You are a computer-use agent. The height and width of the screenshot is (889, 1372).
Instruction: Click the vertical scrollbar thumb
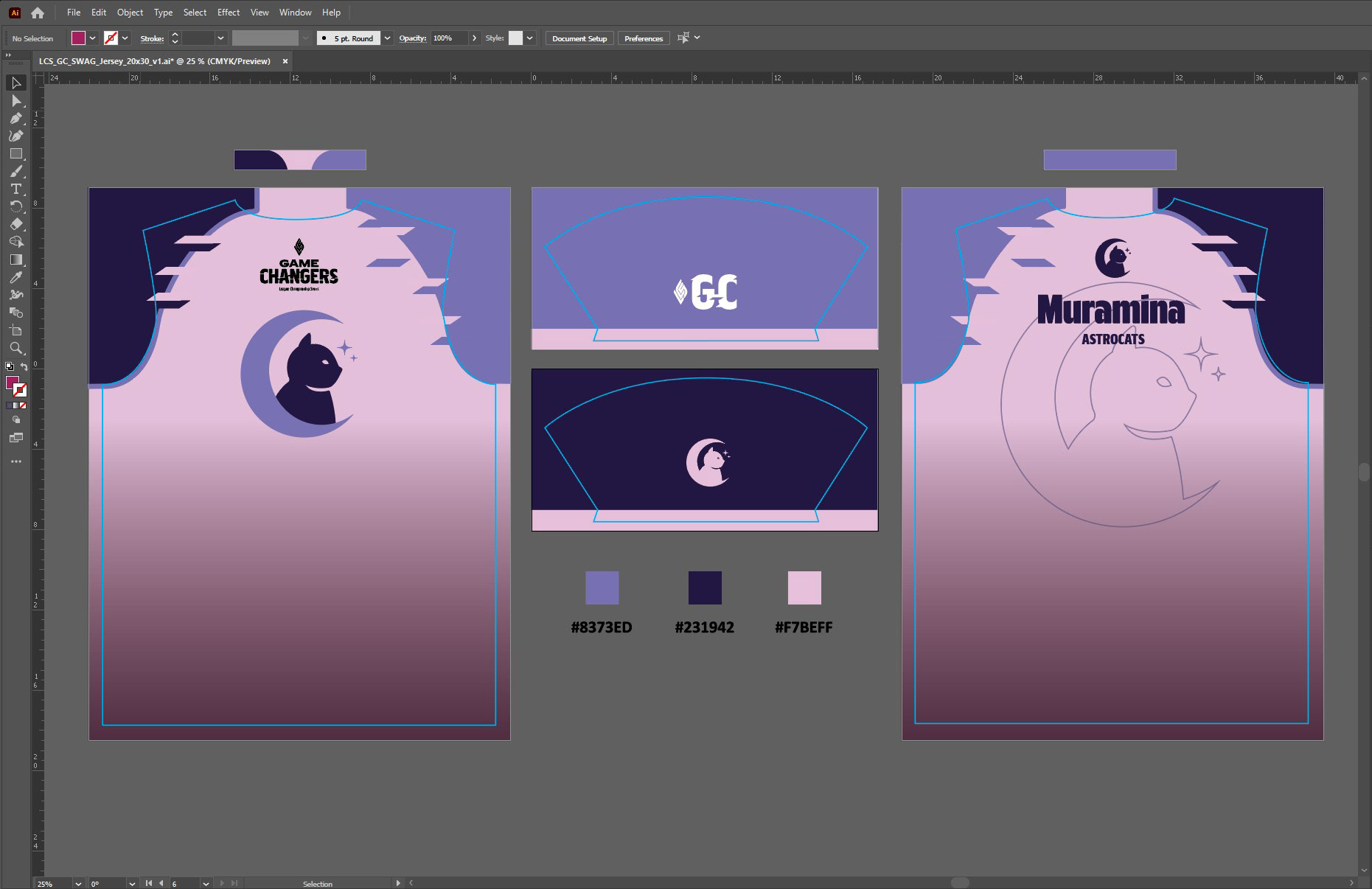click(1364, 472)
